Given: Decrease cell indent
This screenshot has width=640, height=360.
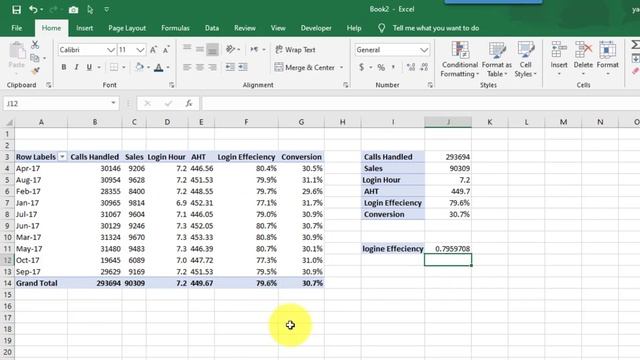Looking at the screenshot, I should coord(230,67).
